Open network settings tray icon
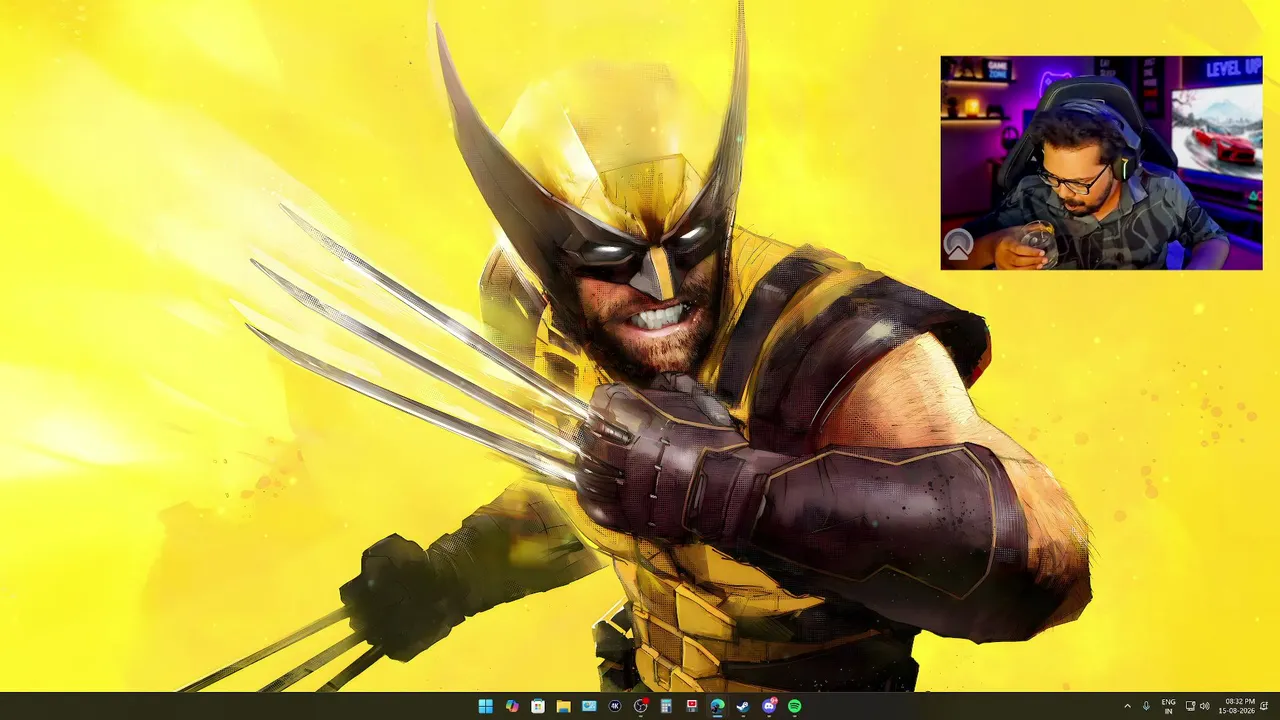The width and height of the screenshot is (1280, 720). coord(1190,706)
